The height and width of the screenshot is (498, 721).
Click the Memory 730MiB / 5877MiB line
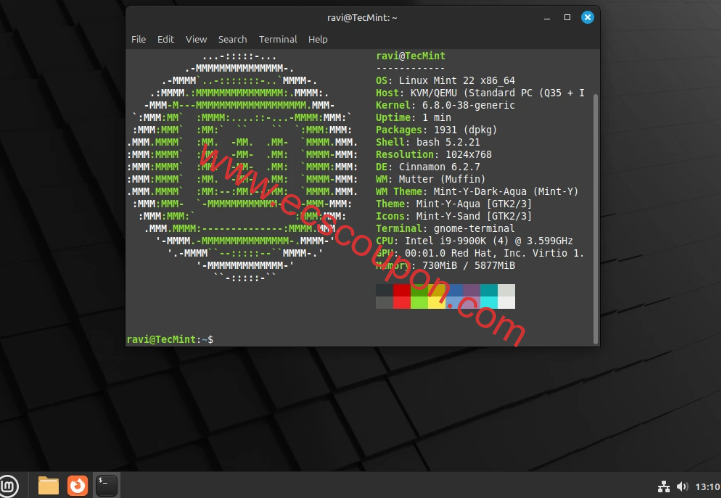445,266
